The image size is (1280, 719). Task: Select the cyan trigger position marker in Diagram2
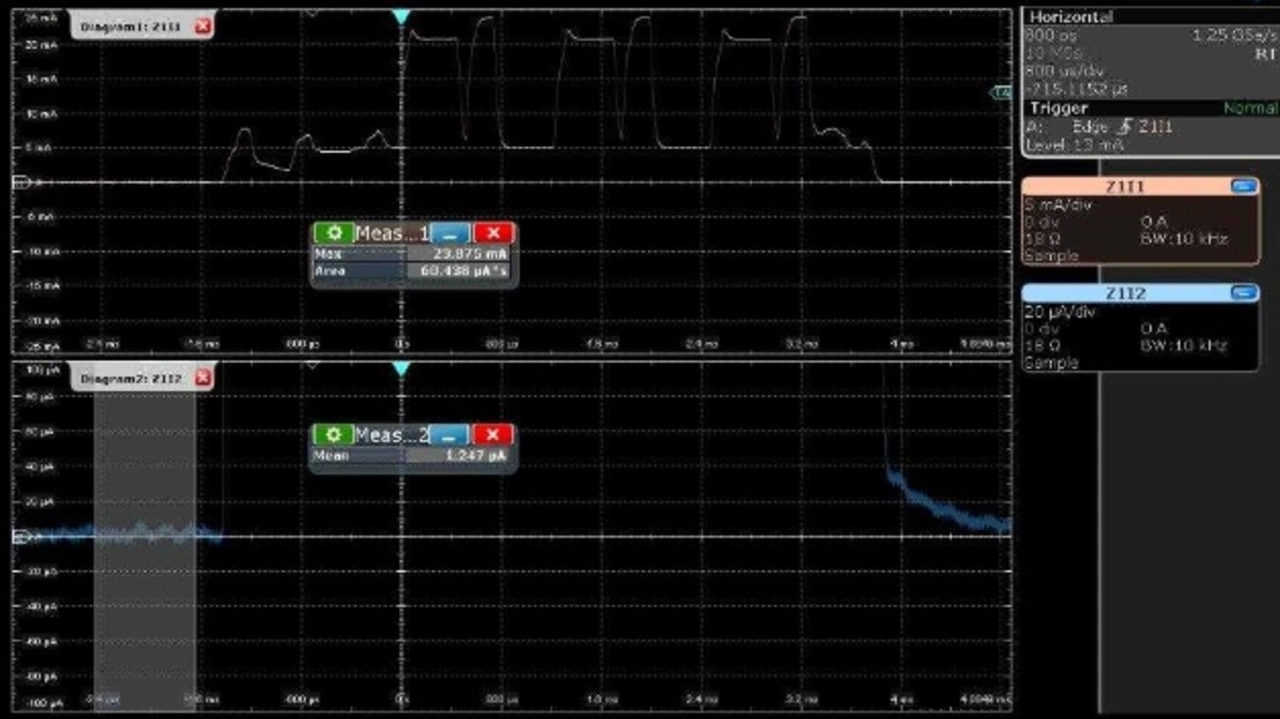click(x=401, y=369)
